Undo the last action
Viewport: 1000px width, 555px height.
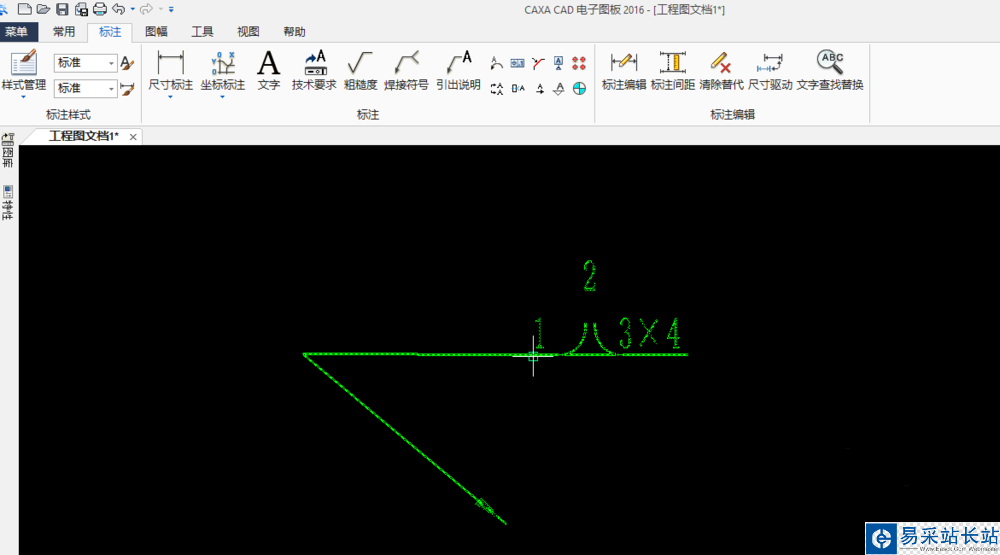pos(119,9)
